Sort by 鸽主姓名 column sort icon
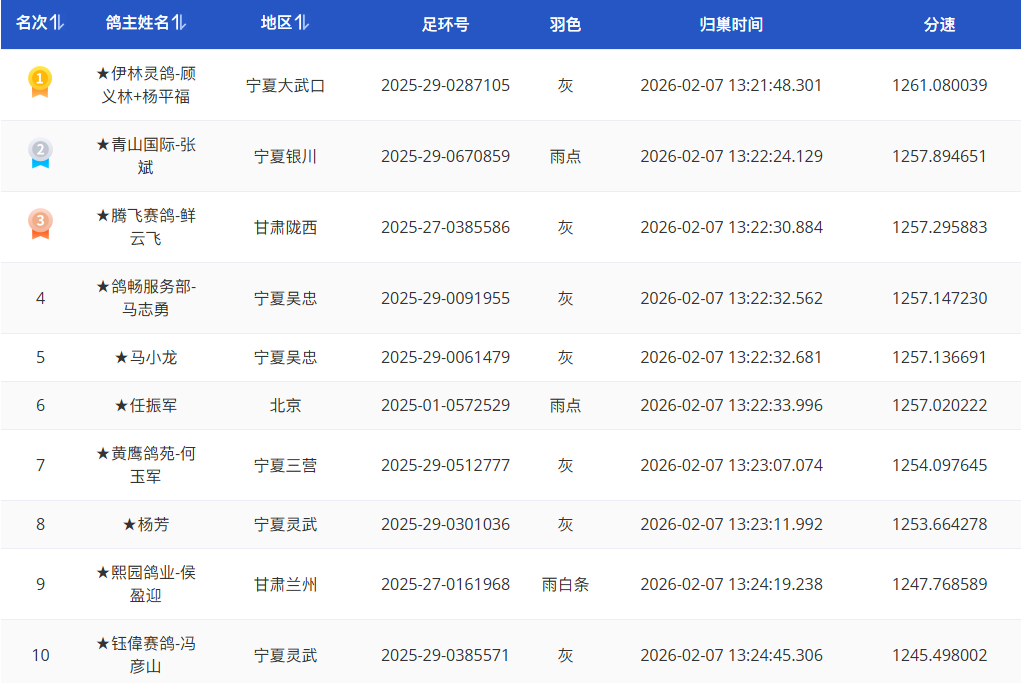 180,23
